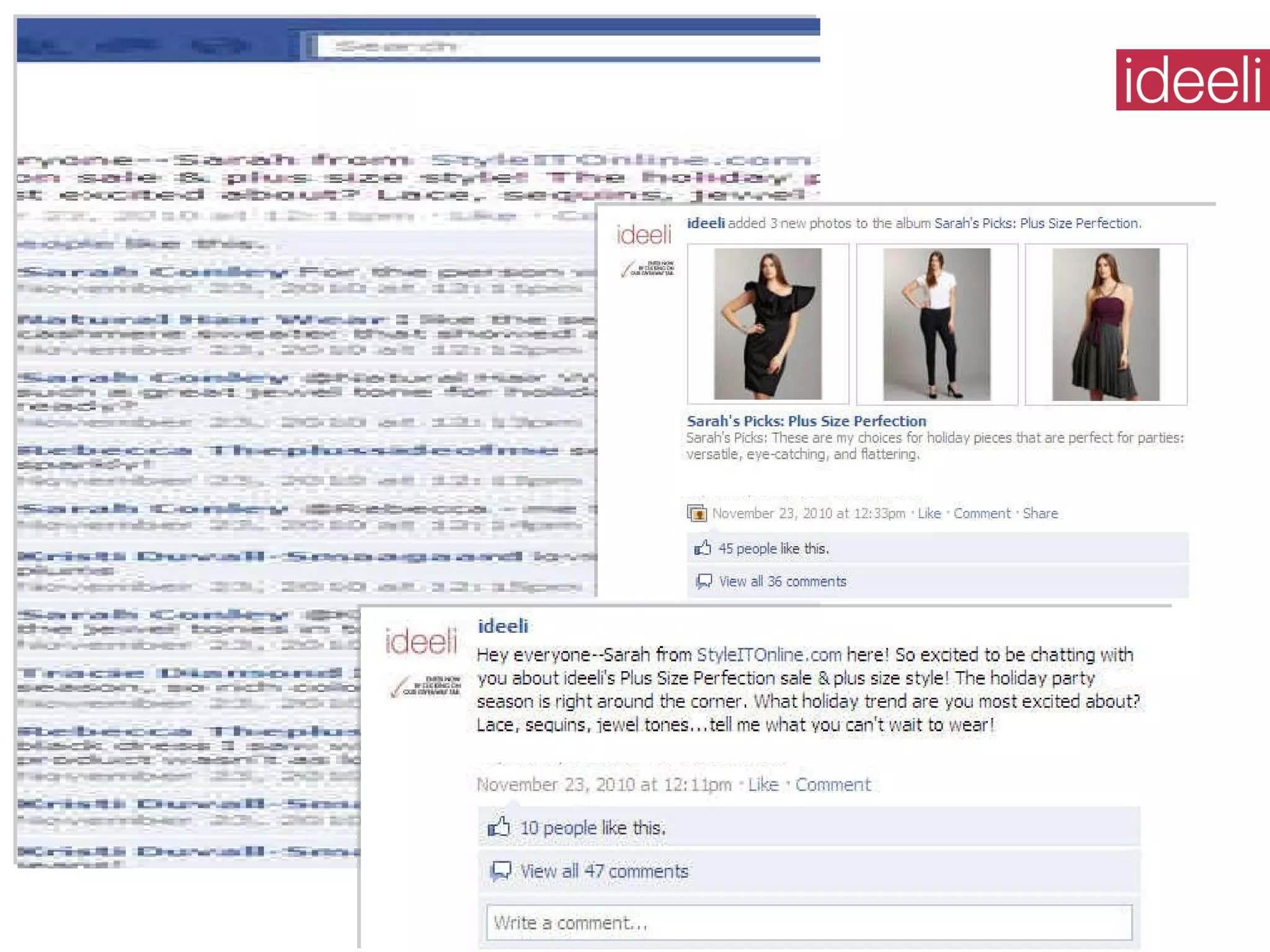
Task: Click the comment bubble icon beside 36 comments
Action: tap(703, 581)
